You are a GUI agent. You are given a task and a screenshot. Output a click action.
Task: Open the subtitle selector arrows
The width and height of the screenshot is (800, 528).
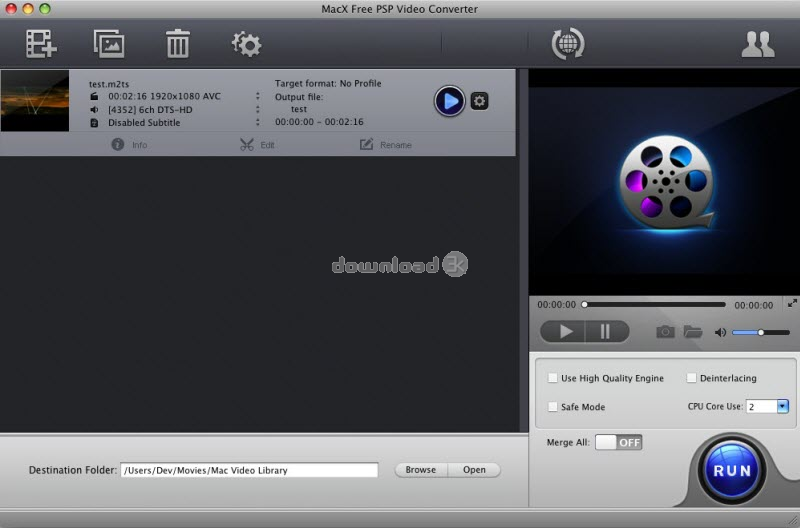(x=258, y=122)
